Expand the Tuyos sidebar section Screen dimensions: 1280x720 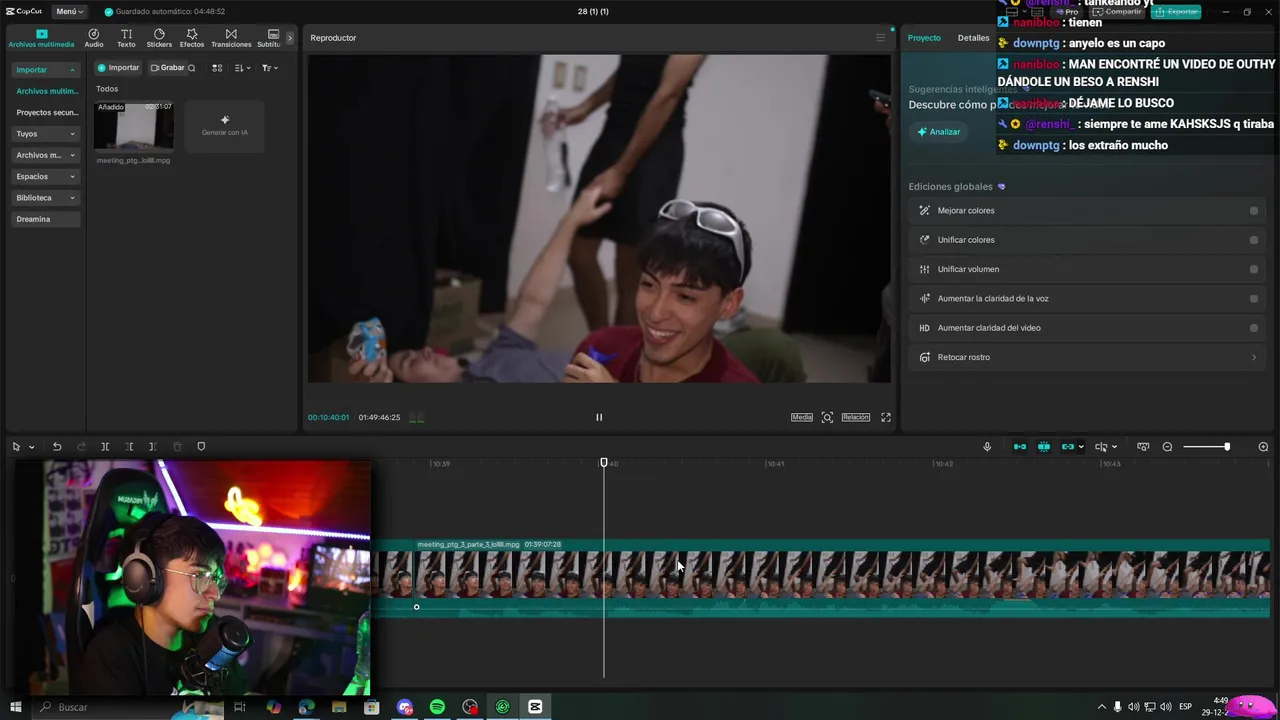tap(46, 133)
